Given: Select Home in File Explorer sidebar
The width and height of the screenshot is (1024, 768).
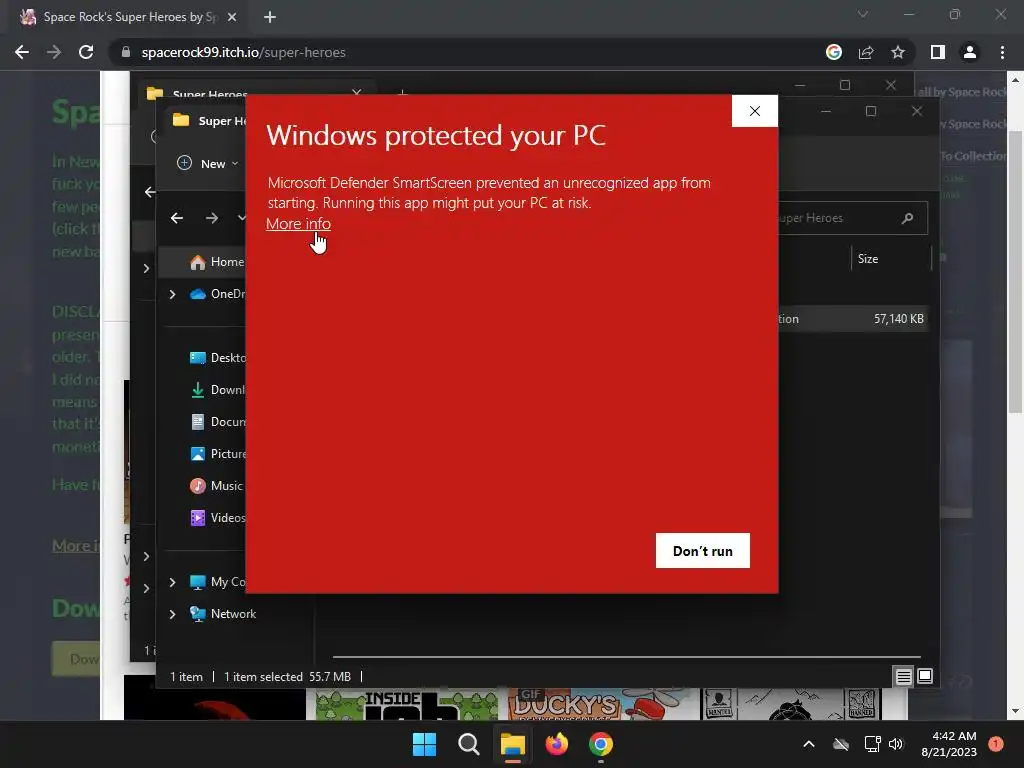Looking at the screenshot, I should point(217,262).
